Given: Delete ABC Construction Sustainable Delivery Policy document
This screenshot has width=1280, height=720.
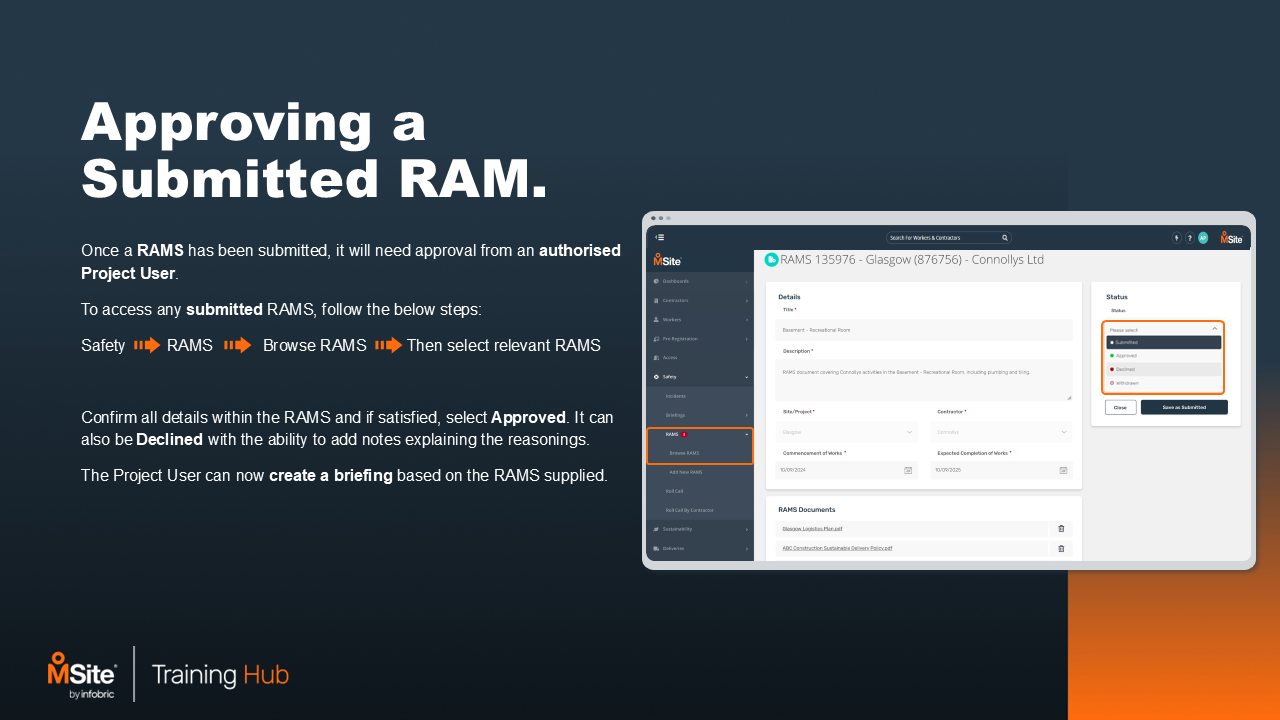Looking at the screenshot, I should coord(1061,549).
